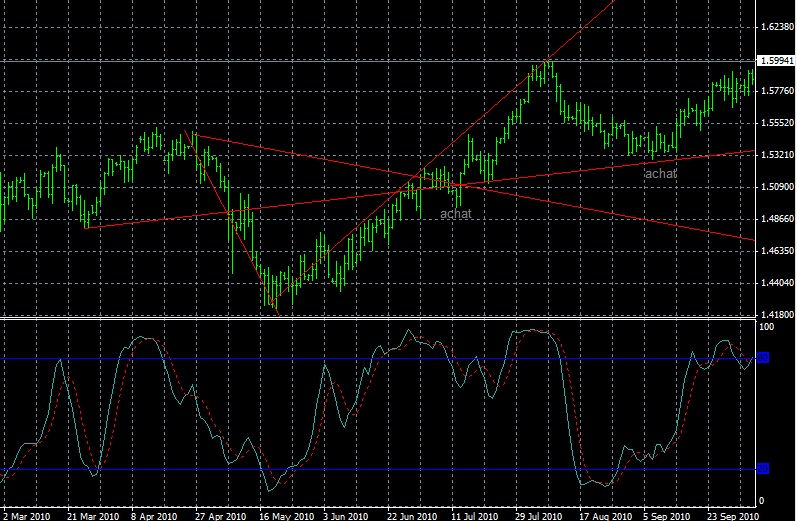
Task: Select the 'achat' label near 11 Jul
Action: pyautogui.click(x=455, y=214)
